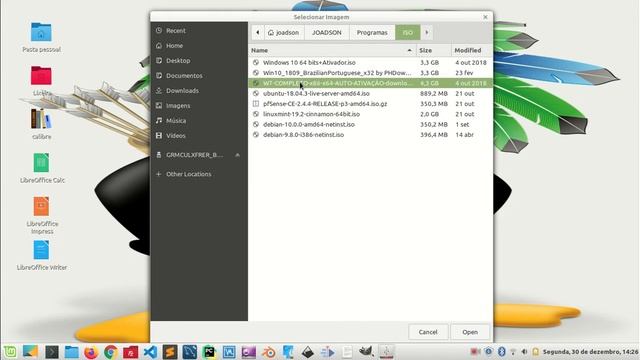Select the ISO path segment

pyautogui.click(x=408, y=32)
